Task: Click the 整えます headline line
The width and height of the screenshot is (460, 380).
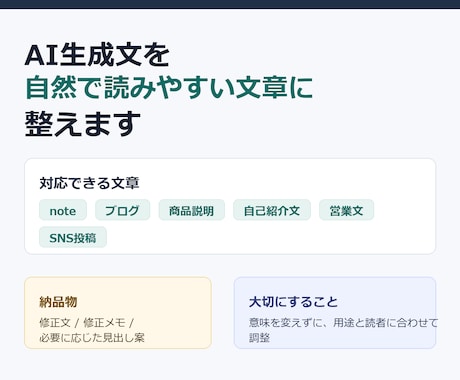Action: point(83,124)
